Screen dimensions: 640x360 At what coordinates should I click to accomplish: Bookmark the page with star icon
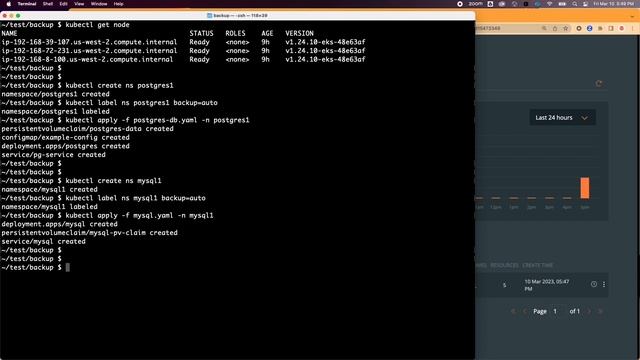click(x=566, y=28)
